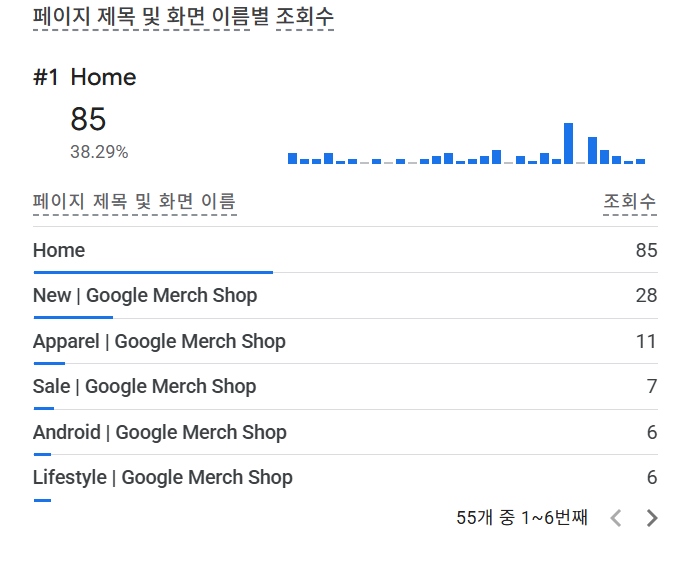Click the tallest bar in sparkline chart
Image resolution: width=693 pixels, height=561 pixels.
(568, 144)
